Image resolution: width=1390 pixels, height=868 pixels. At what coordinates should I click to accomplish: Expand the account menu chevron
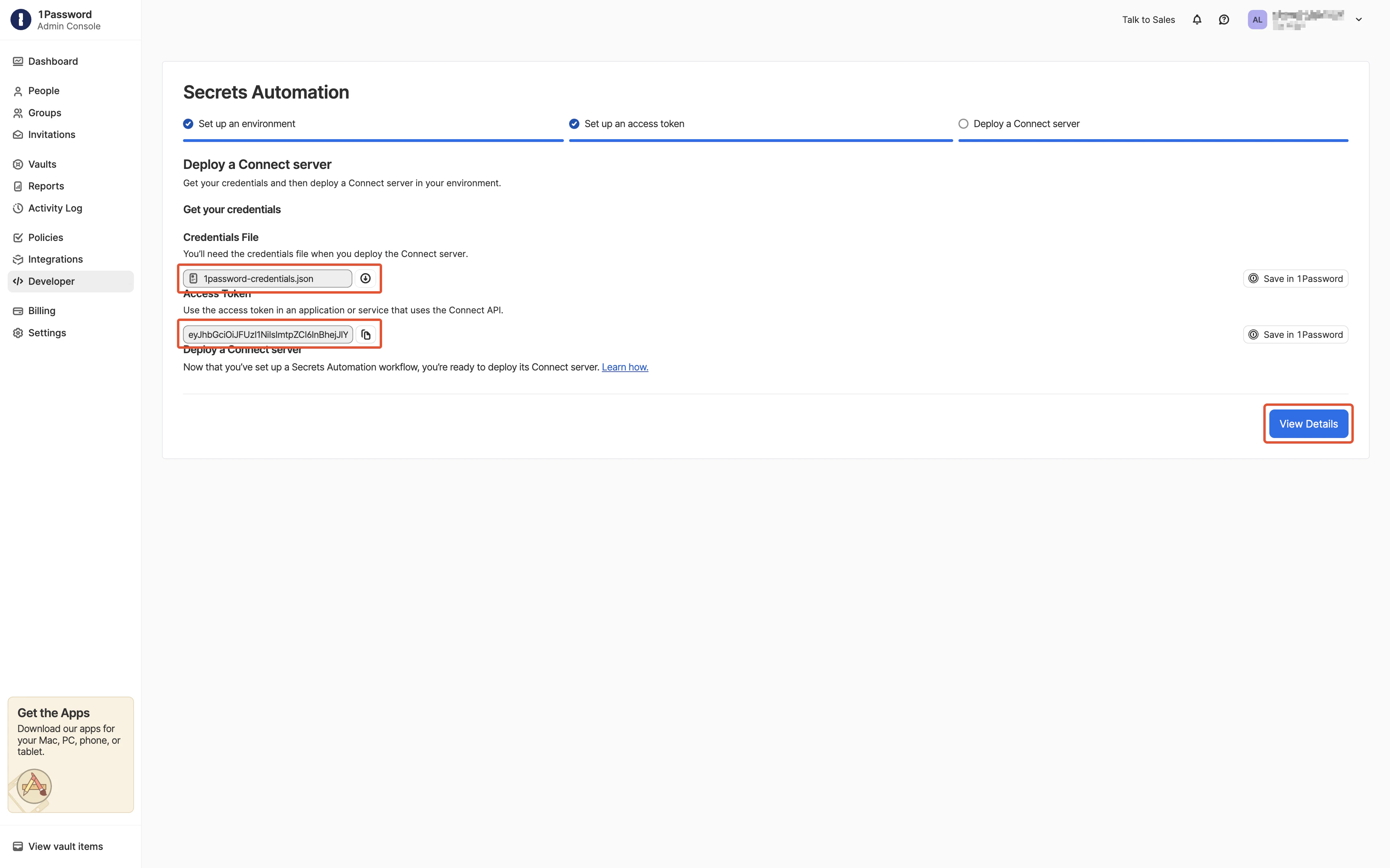pos(1359,20)
